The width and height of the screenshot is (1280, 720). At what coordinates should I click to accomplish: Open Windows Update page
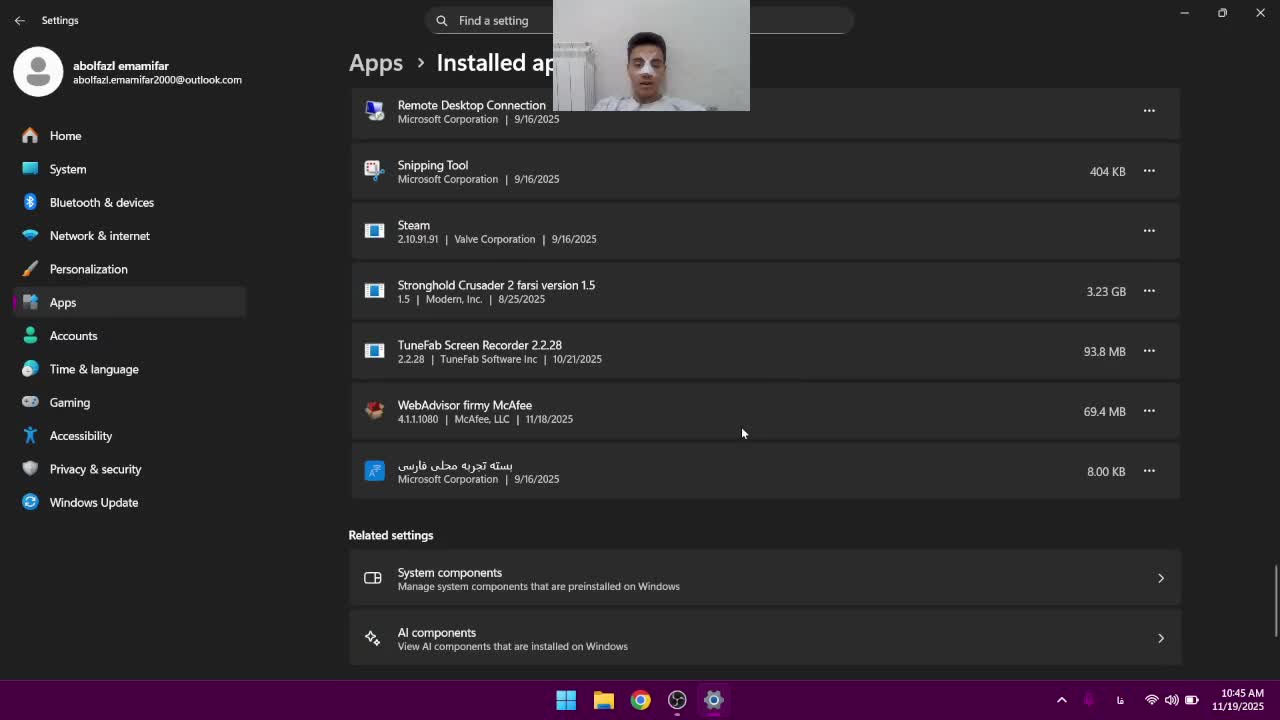tap(130, 502)
